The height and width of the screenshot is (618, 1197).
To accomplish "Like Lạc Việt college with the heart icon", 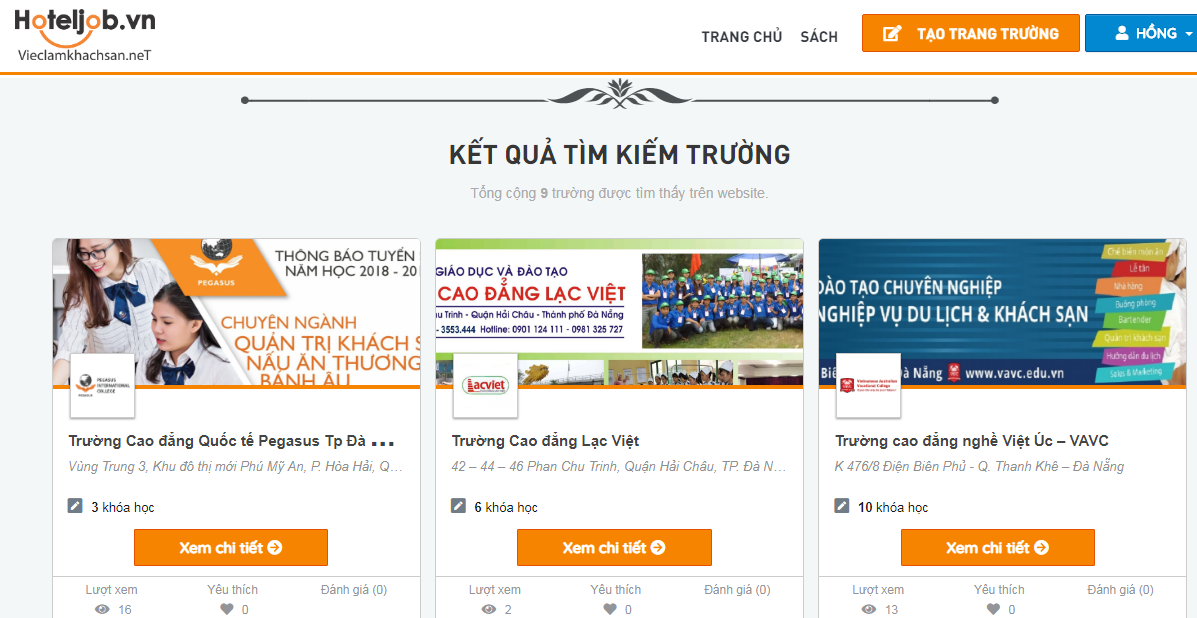I will click(610, 609).
